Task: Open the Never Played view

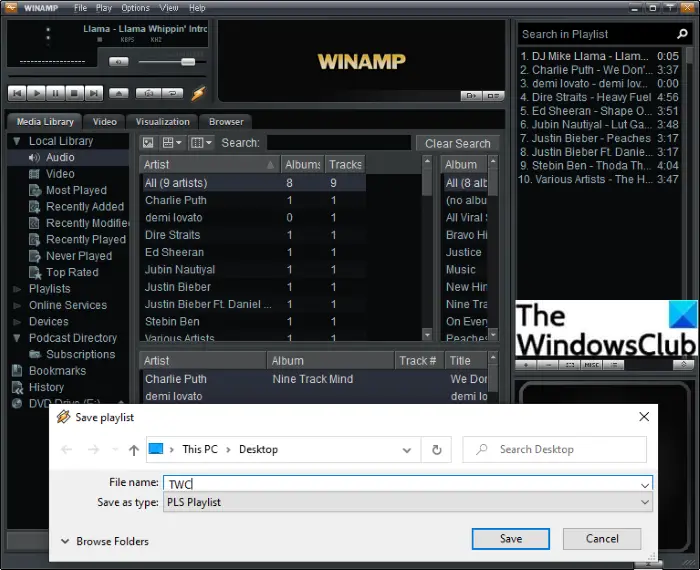Action: 79,256
